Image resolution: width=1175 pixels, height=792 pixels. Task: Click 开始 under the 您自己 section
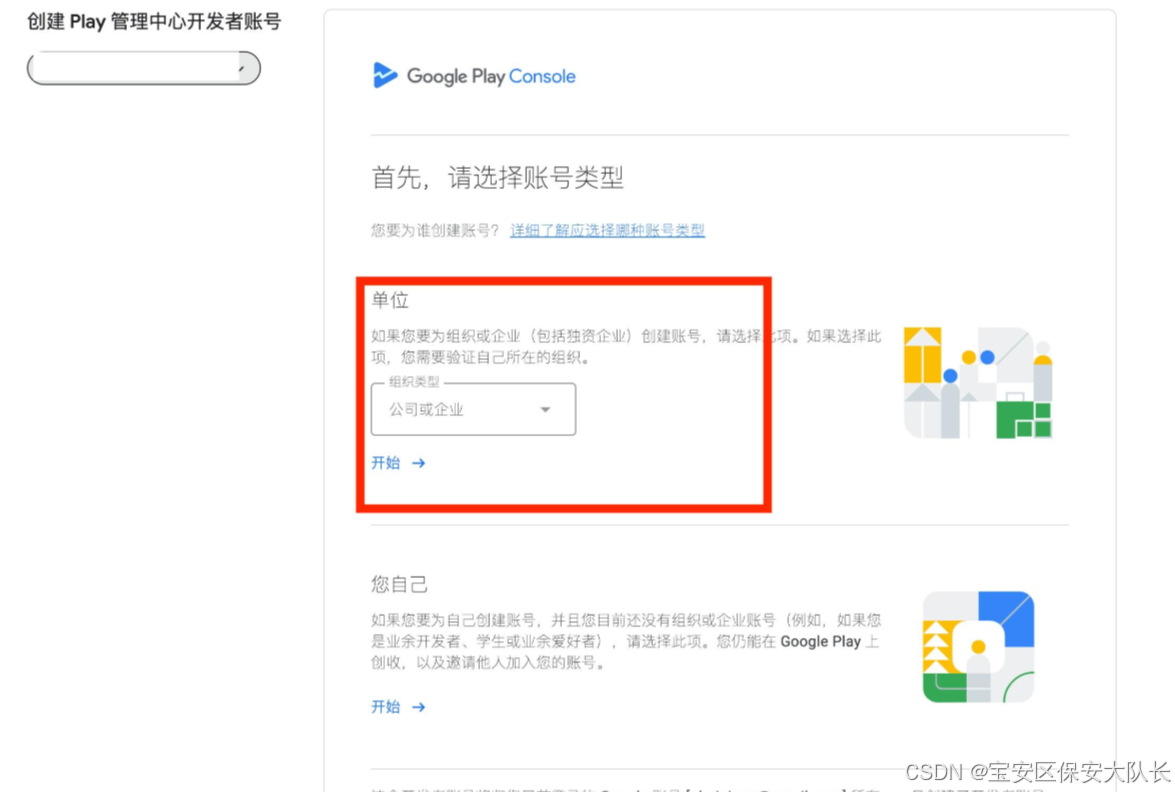(x=385, y=707)
